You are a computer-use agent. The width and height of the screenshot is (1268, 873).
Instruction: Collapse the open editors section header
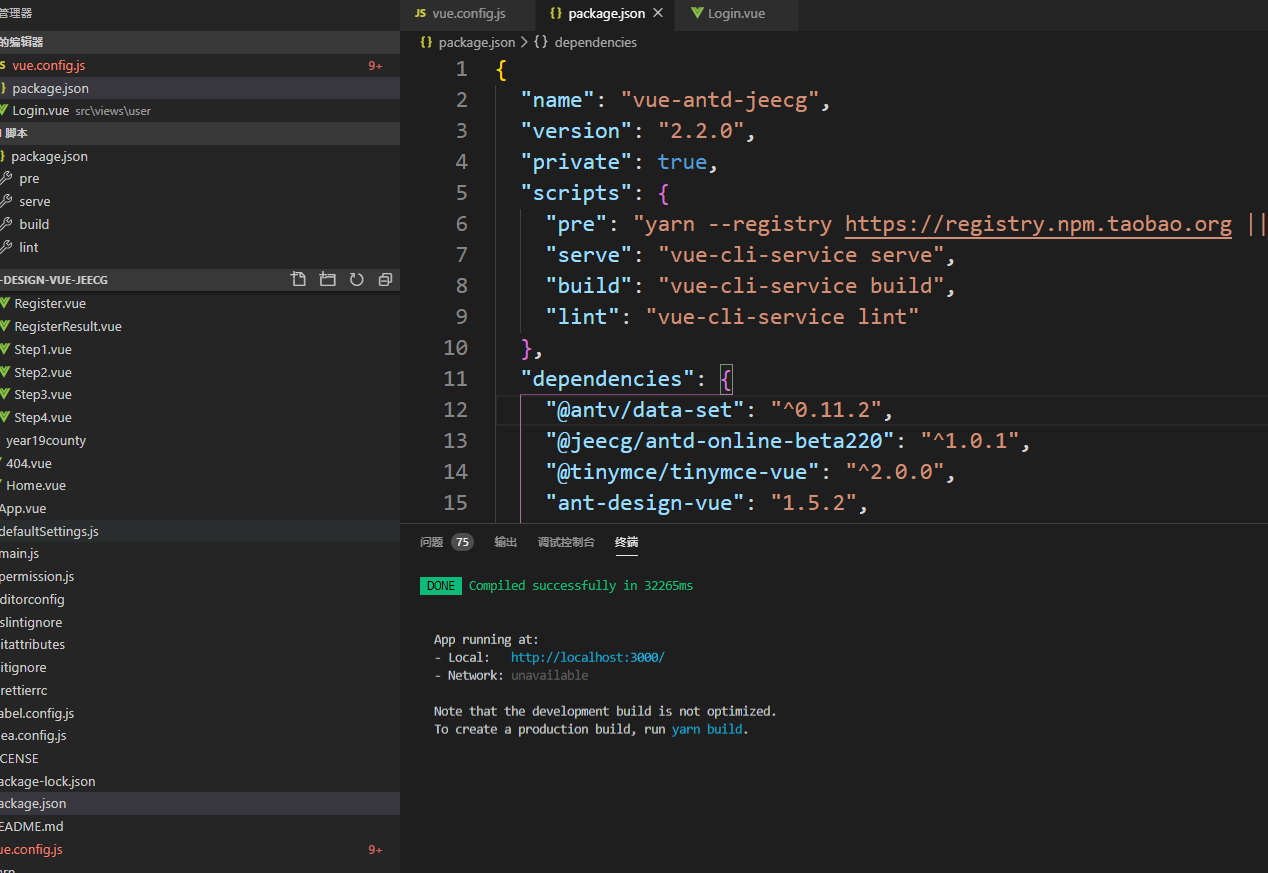pyautogui.click(x=200, y=42)
